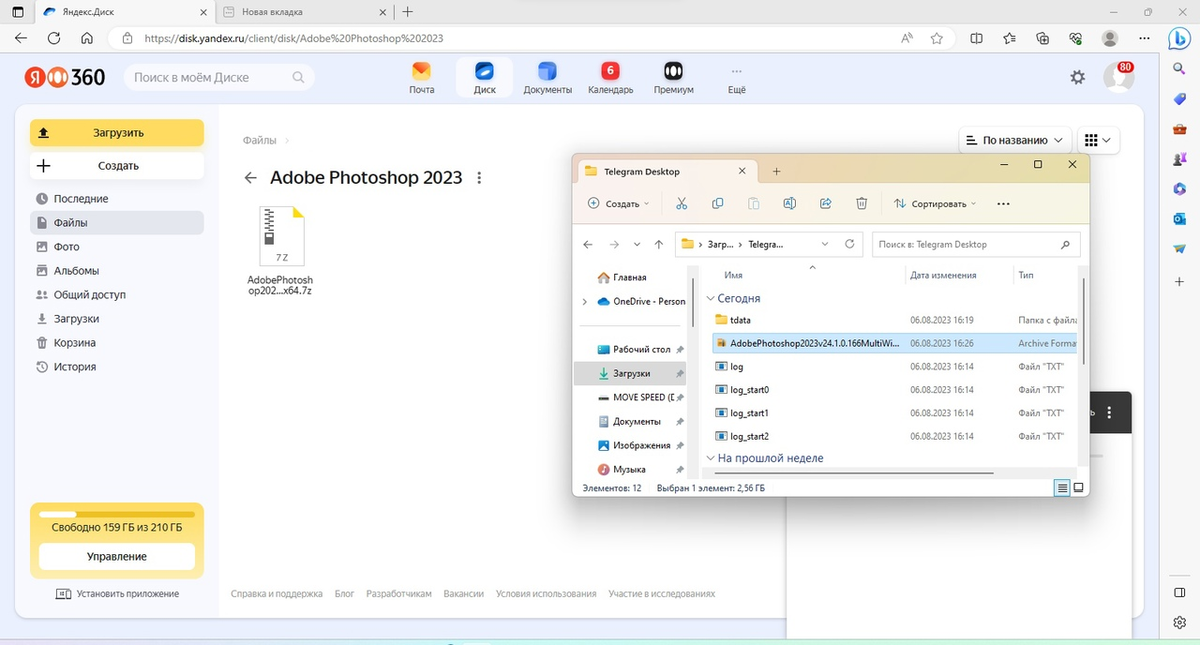Click the Yandex 360 logo
The height and width of the screenshot is (645, 1200).
(65, 77)
